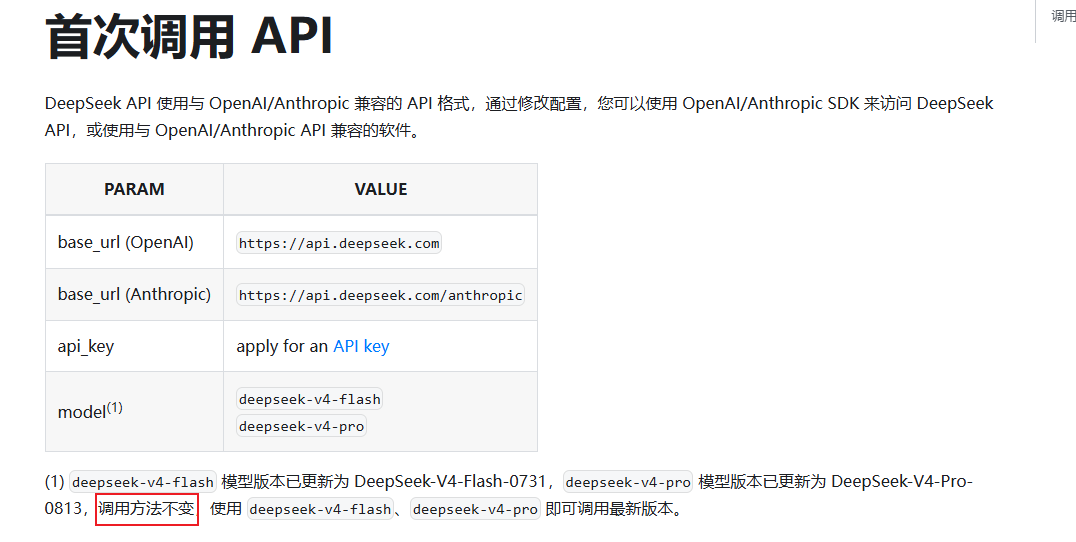Click the https://api.deepseek.com/anthropic code value
This screenshot has width=1076, height=542.
click(380, 295)
